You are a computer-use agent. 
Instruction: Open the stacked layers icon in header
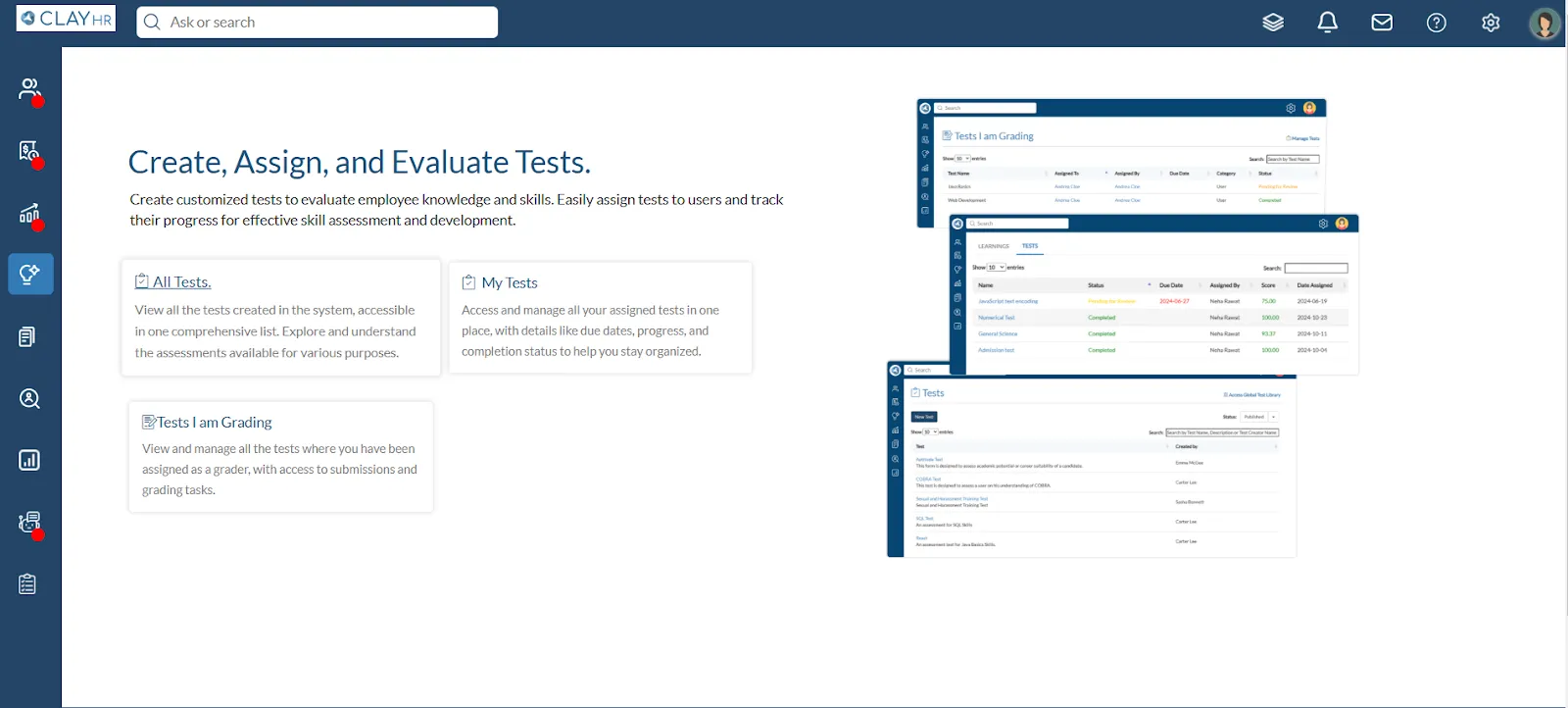(x=1273, y=23)
